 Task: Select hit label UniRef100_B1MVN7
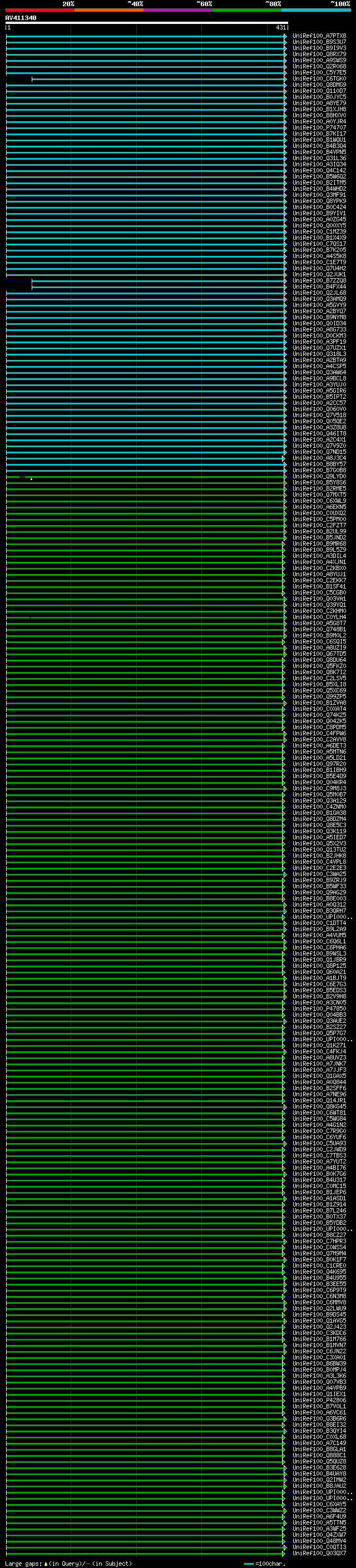319,1345
